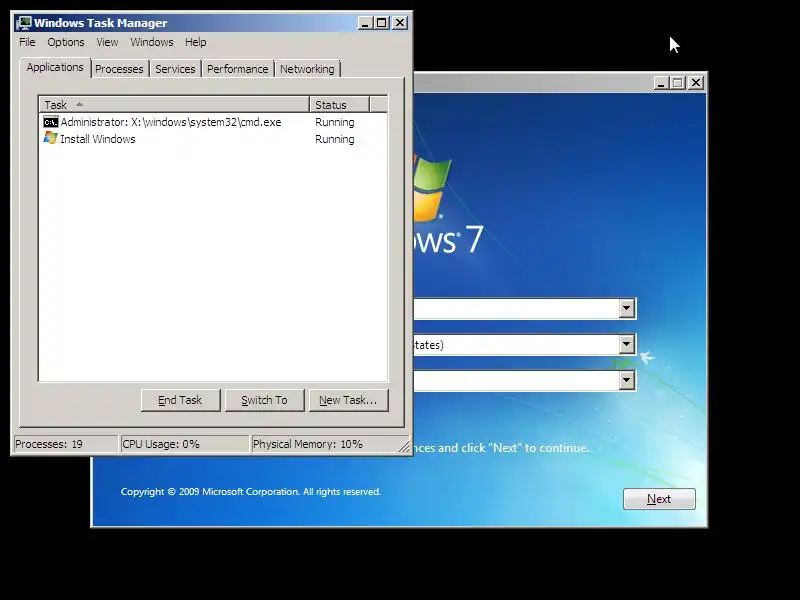Click the Microsoft copyright notice text
The height and width of the screenshot is (600, 800).
251,492
